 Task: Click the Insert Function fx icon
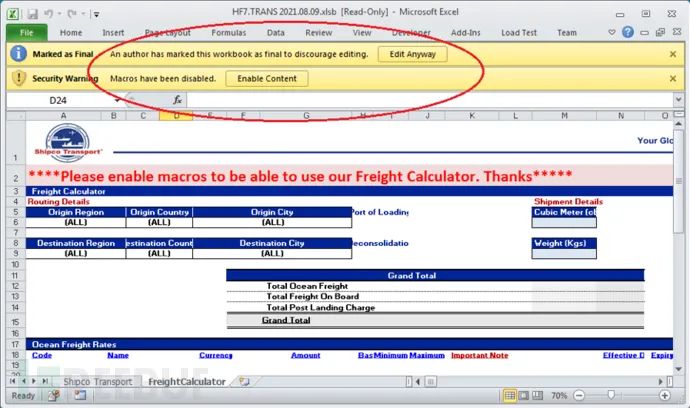177,100
